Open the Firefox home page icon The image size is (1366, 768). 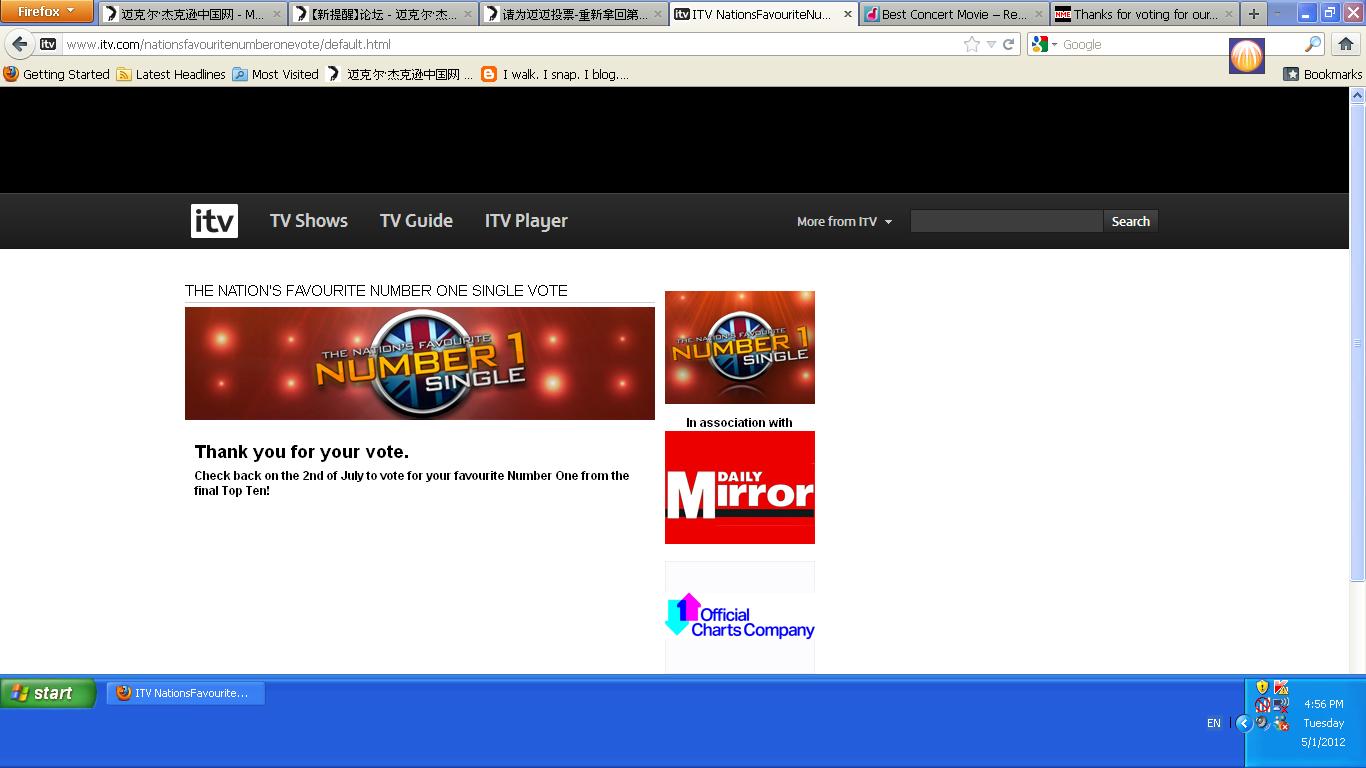[x=1346, y=44]
